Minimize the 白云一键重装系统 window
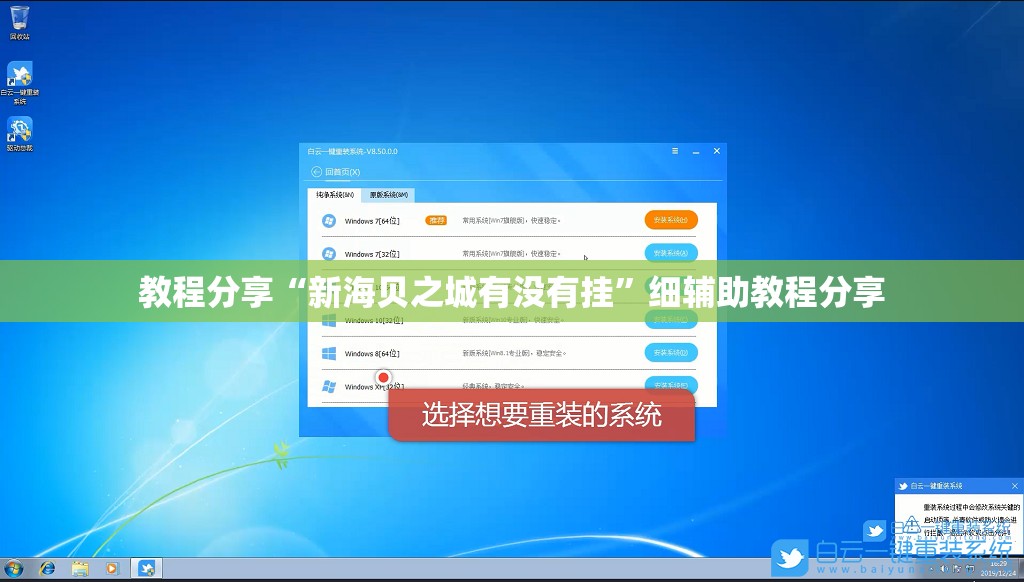 pos(696,152)
